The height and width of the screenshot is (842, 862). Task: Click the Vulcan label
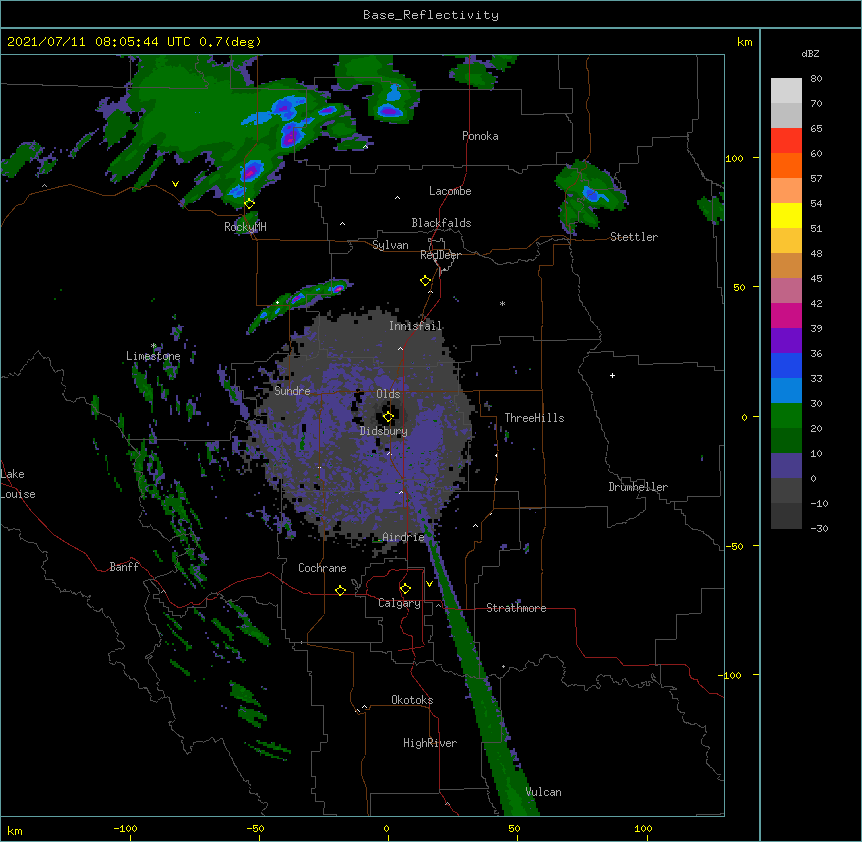(543, 792)
